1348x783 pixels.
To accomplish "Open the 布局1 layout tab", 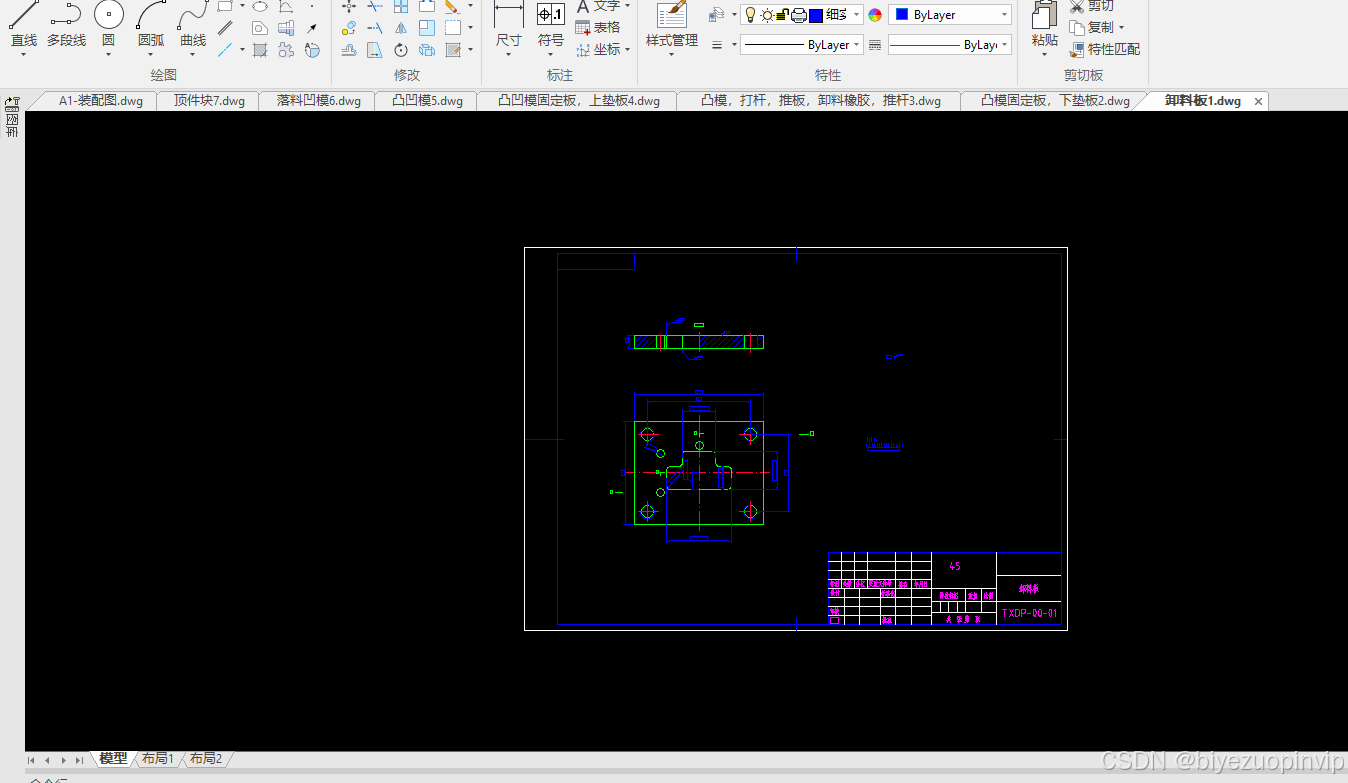I will point(158,759).
